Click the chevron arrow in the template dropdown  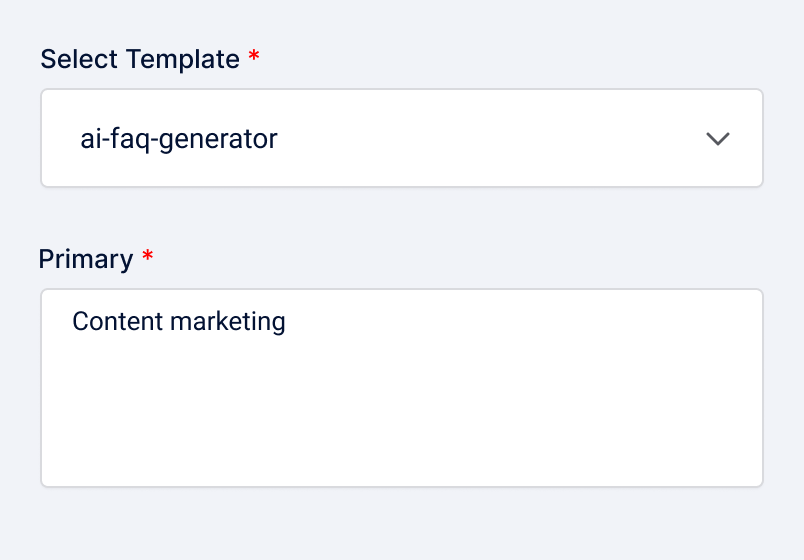[x=718, y=139]
